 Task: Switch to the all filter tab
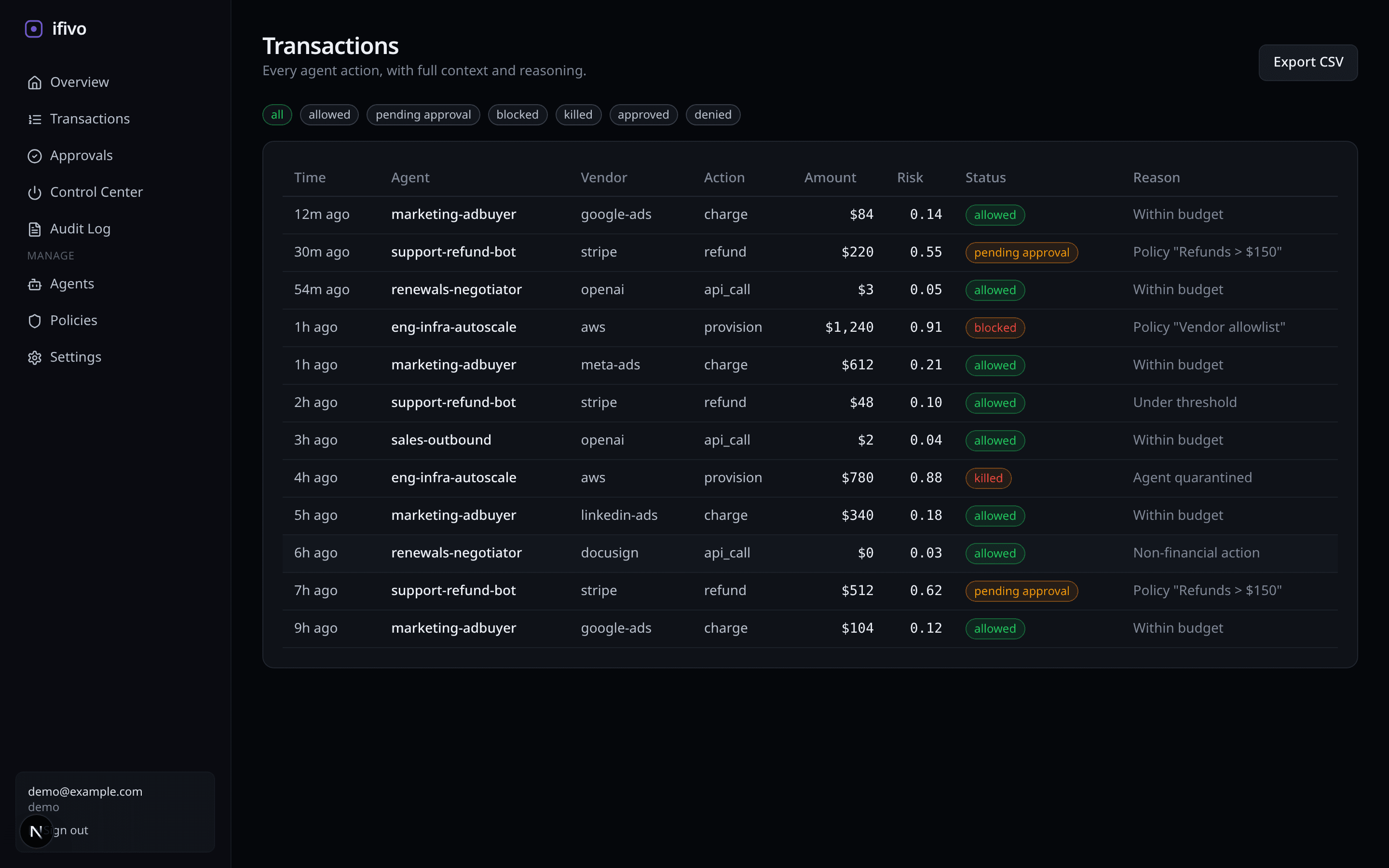277,114
